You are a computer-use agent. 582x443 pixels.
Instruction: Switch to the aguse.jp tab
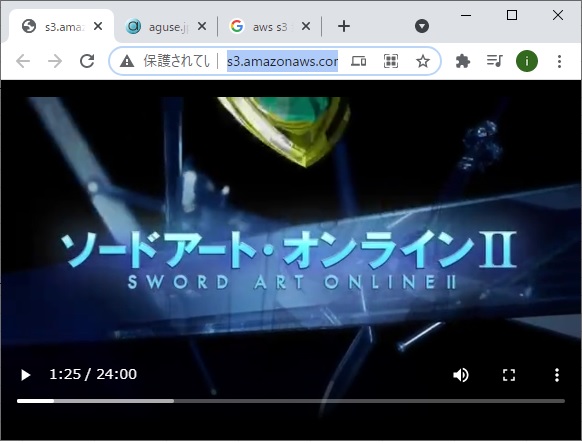(166, 27)
